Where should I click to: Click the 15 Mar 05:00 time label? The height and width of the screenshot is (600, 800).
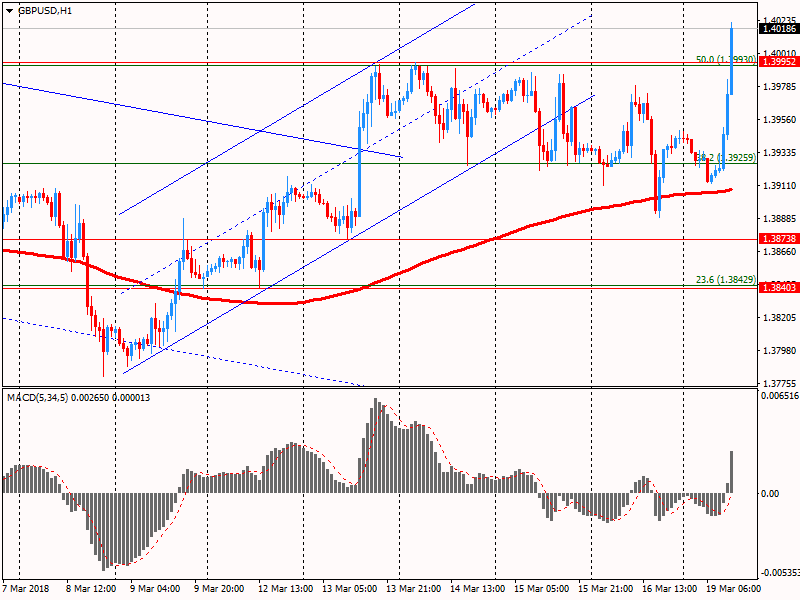542,589
